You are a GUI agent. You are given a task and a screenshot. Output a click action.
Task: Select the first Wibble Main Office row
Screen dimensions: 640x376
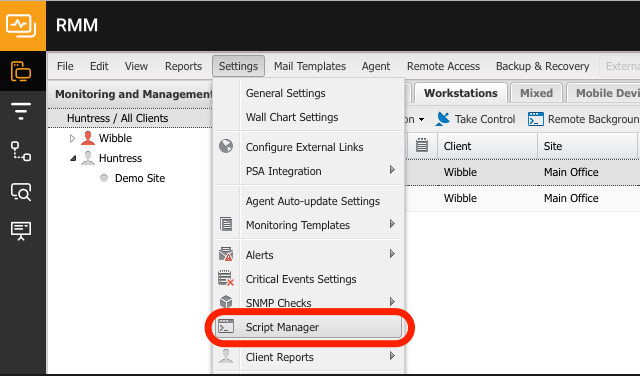pyautogui.click(x=523, y=172)
